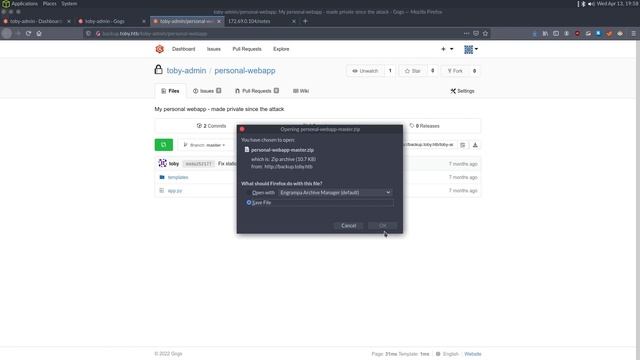Open repository Settings
Screen dimensions: 640x360
pyautogui.click(x=462, y=91)
